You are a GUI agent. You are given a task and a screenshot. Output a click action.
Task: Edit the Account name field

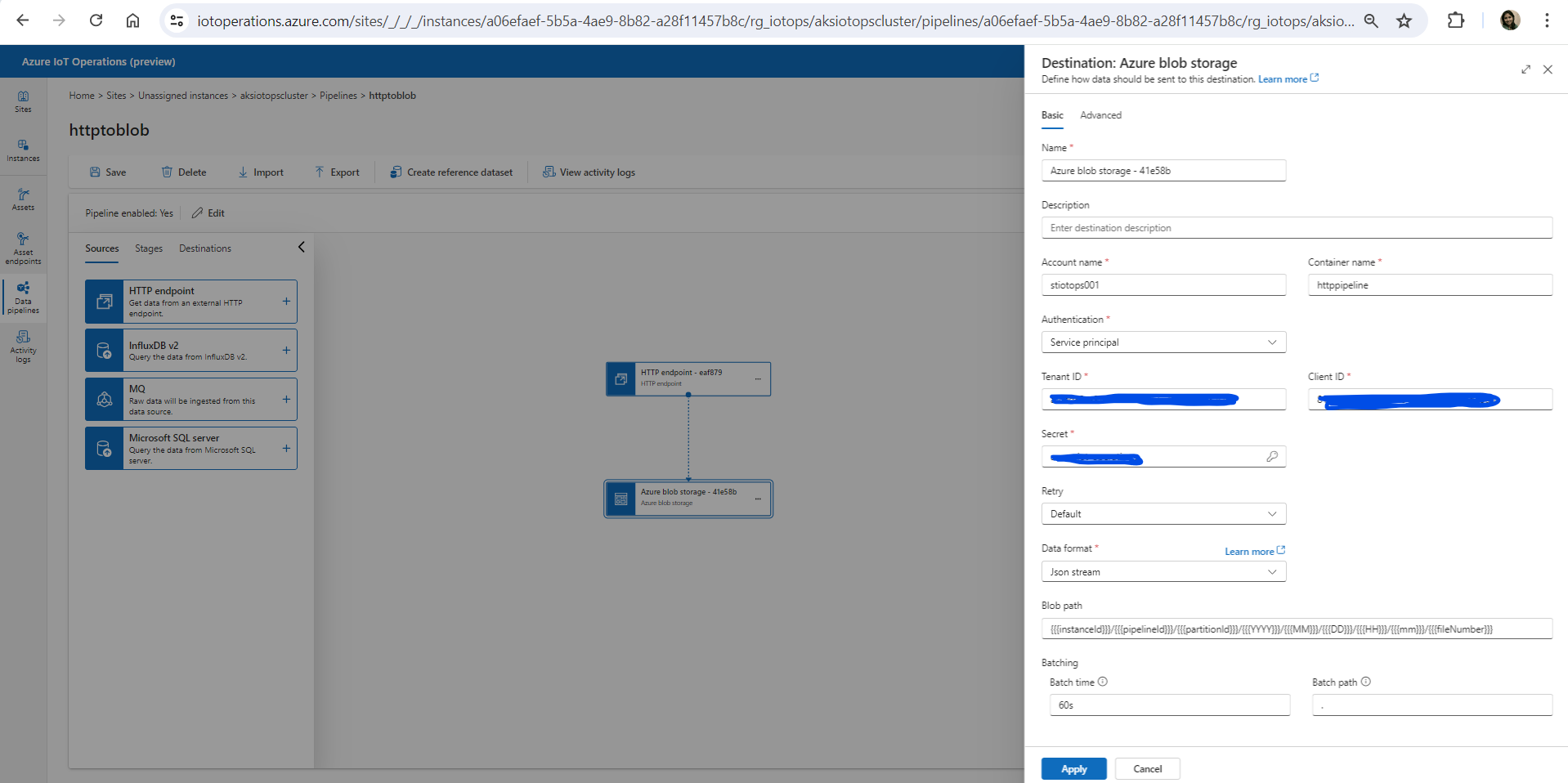coord(1163,285)
